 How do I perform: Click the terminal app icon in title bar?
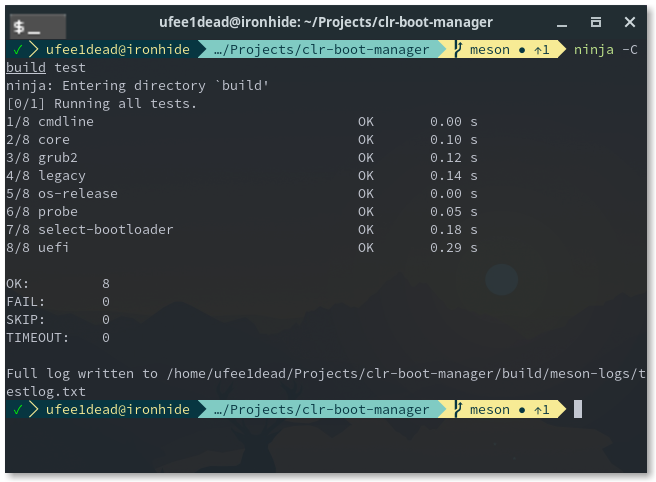38,26
